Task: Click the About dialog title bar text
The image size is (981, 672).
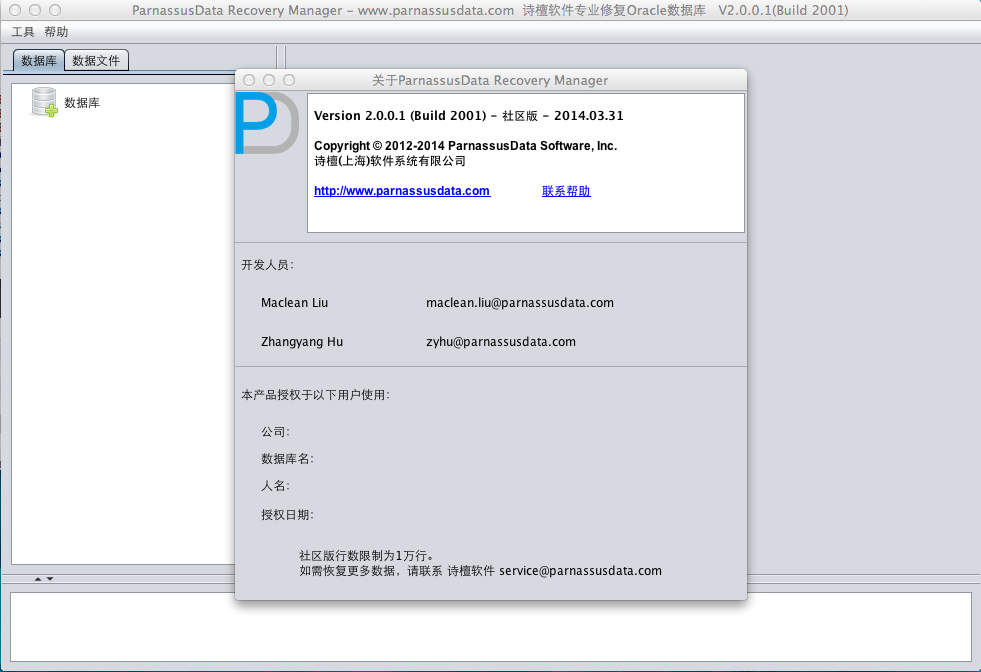Action: [x=490, y=80]
